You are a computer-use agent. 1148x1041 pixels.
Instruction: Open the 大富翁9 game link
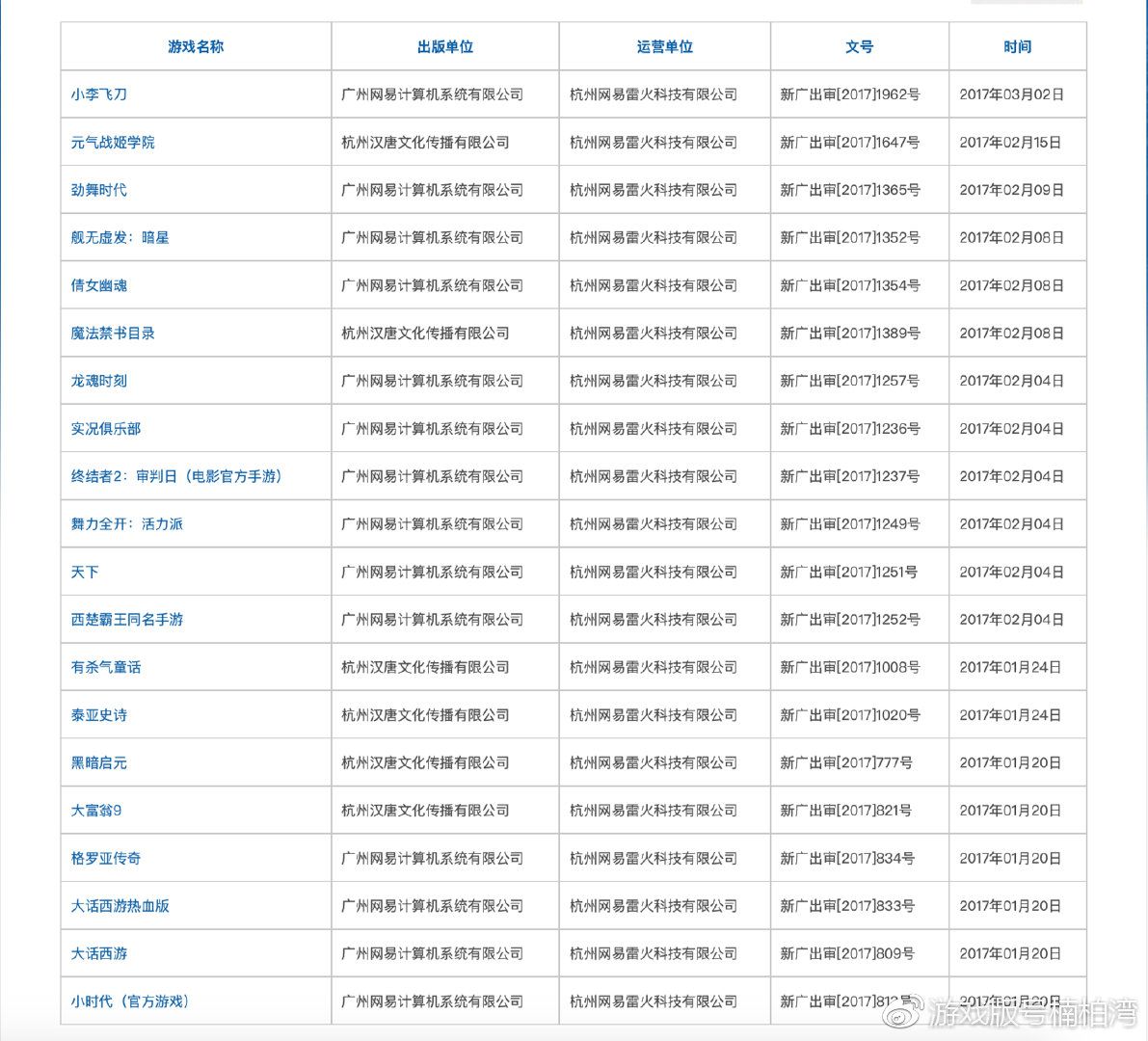[96, 811]
